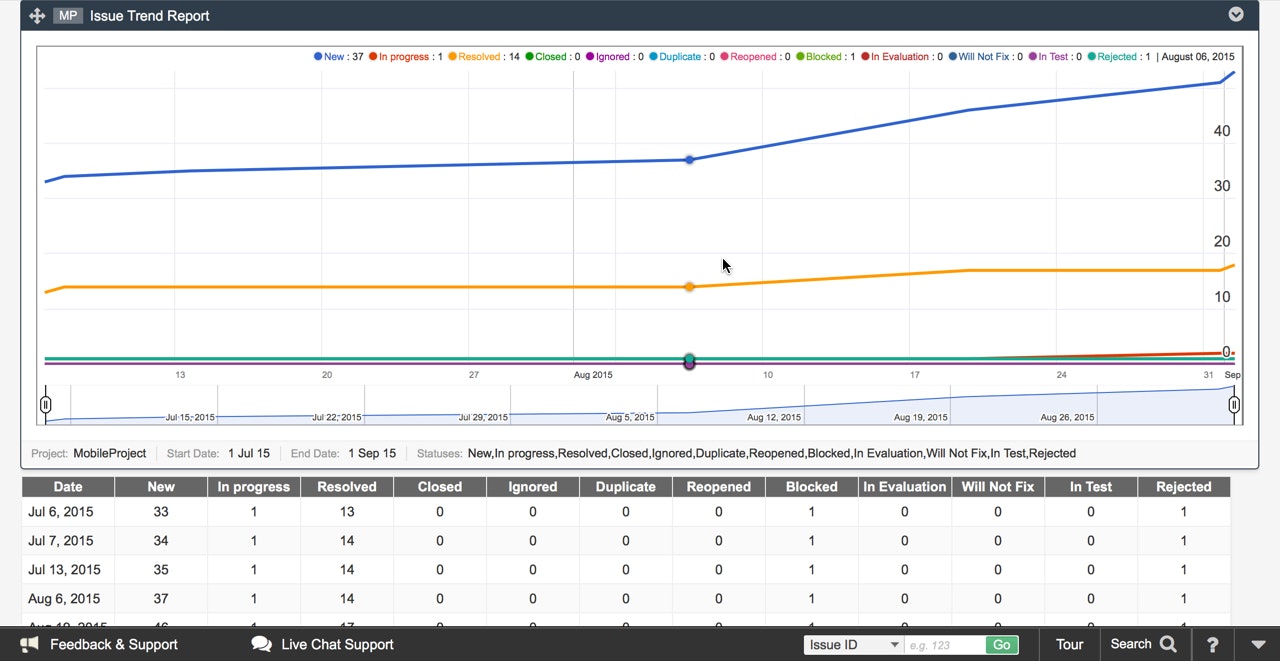This screenshot has height=661, width=1280.
Task: Sort by Ignored column header
Action: click(533, 487)
